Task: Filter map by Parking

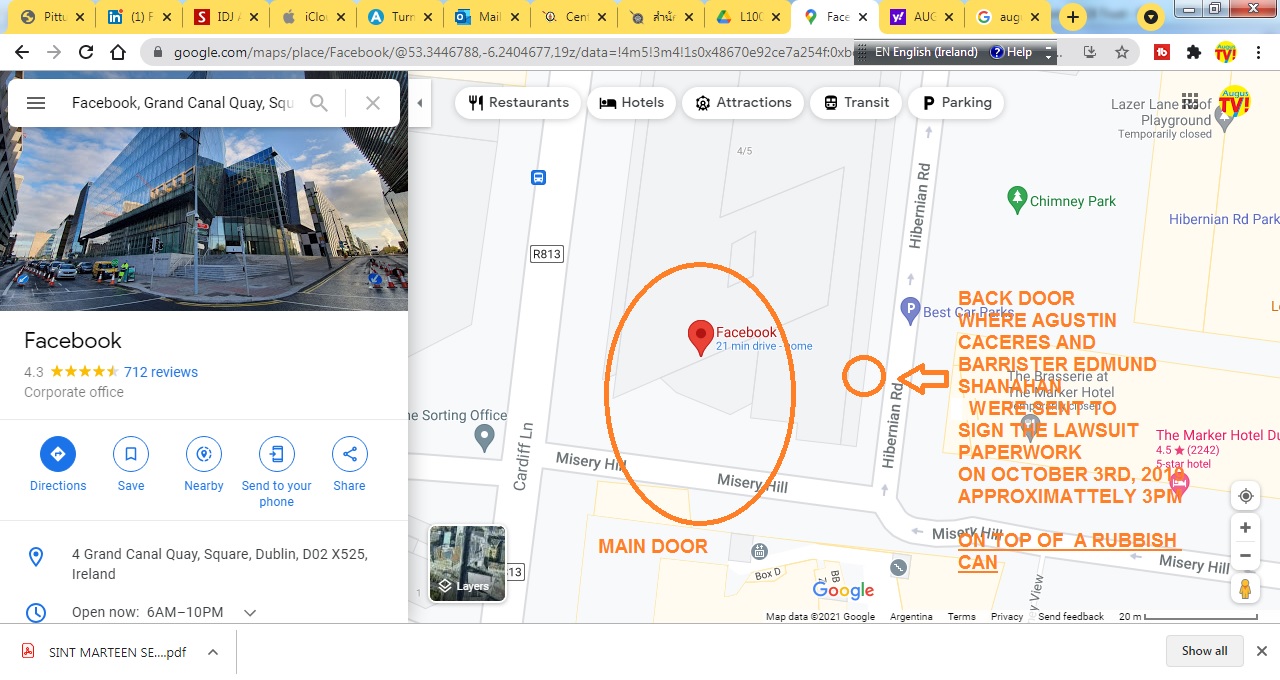Action: tap(957, 103)
